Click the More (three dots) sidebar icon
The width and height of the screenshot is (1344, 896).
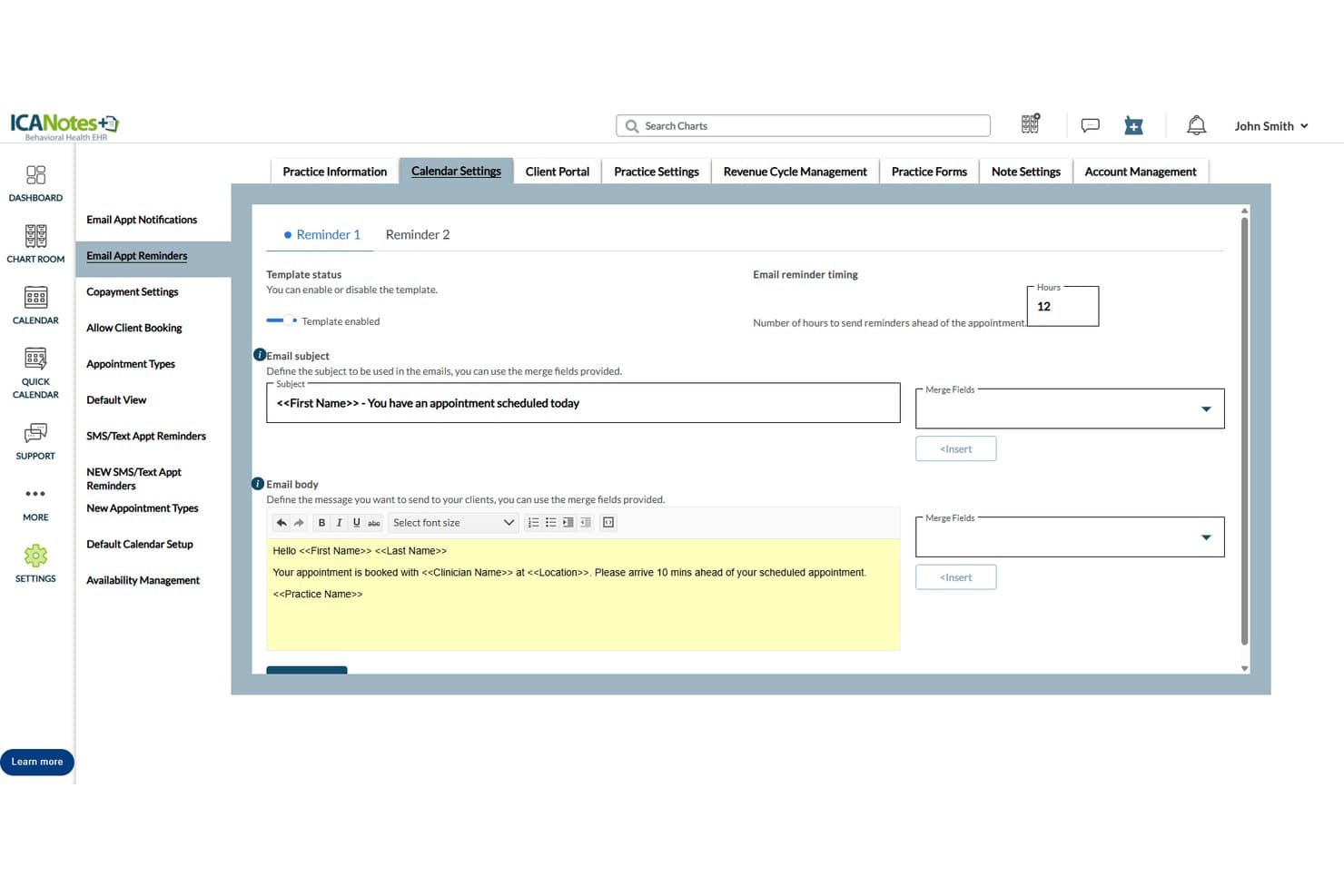35,503
